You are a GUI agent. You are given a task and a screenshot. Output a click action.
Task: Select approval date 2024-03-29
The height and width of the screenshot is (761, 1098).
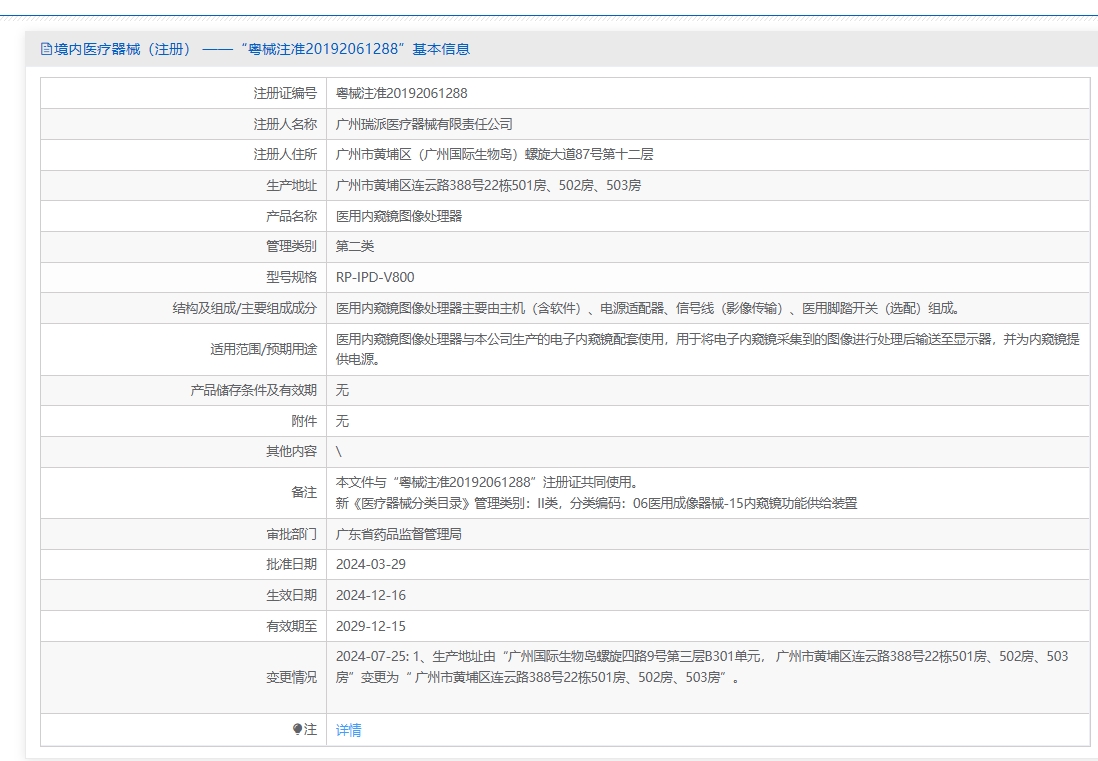[x=370, y=564]
